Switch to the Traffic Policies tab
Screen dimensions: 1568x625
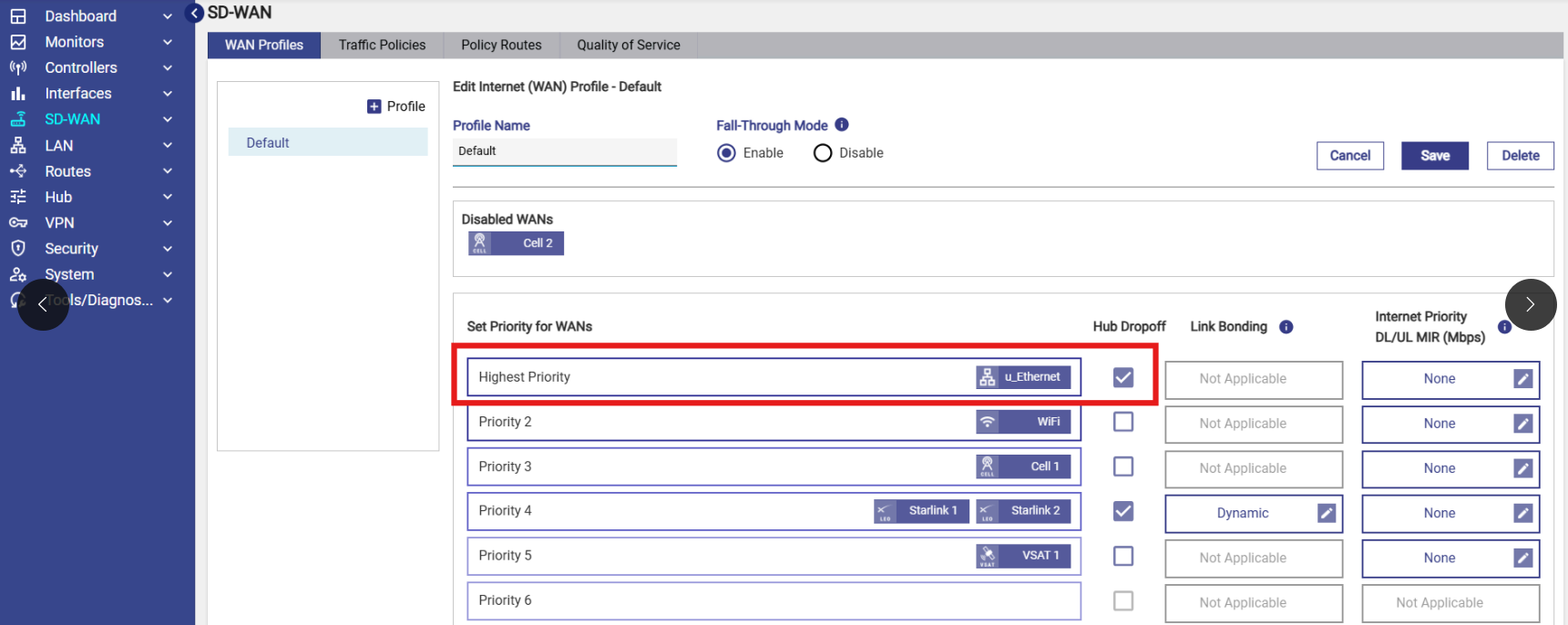click(382, 46)
